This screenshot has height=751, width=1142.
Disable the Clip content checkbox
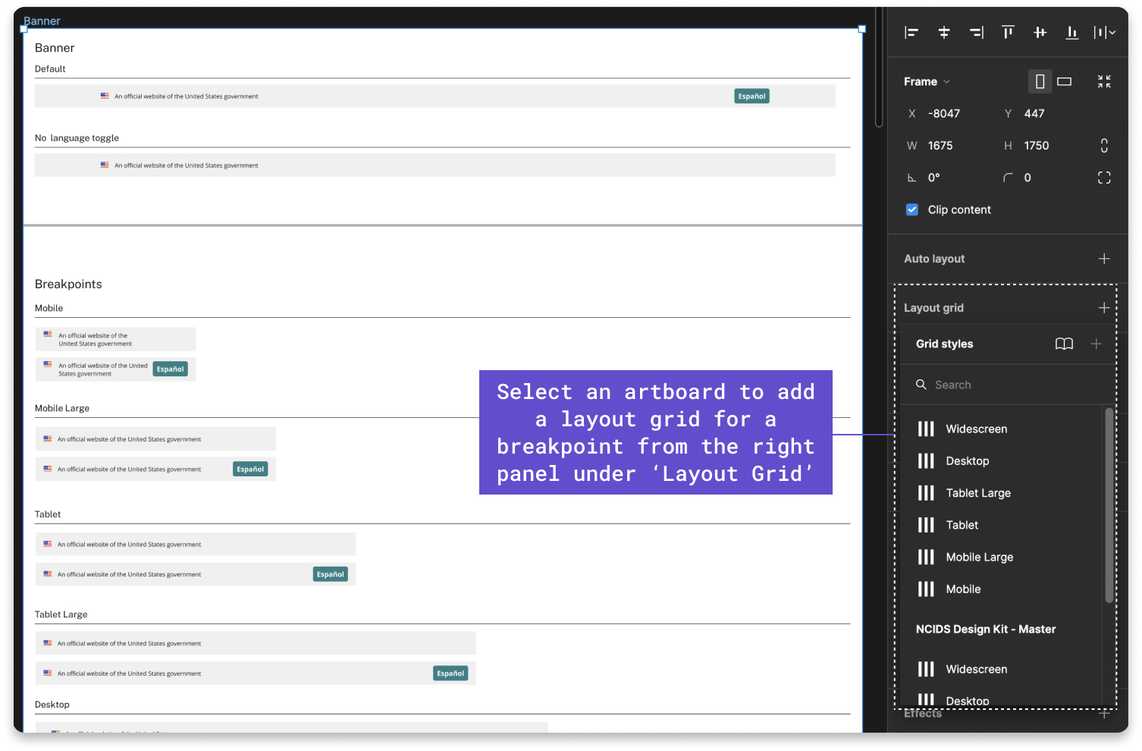click(x=911, y=209)
